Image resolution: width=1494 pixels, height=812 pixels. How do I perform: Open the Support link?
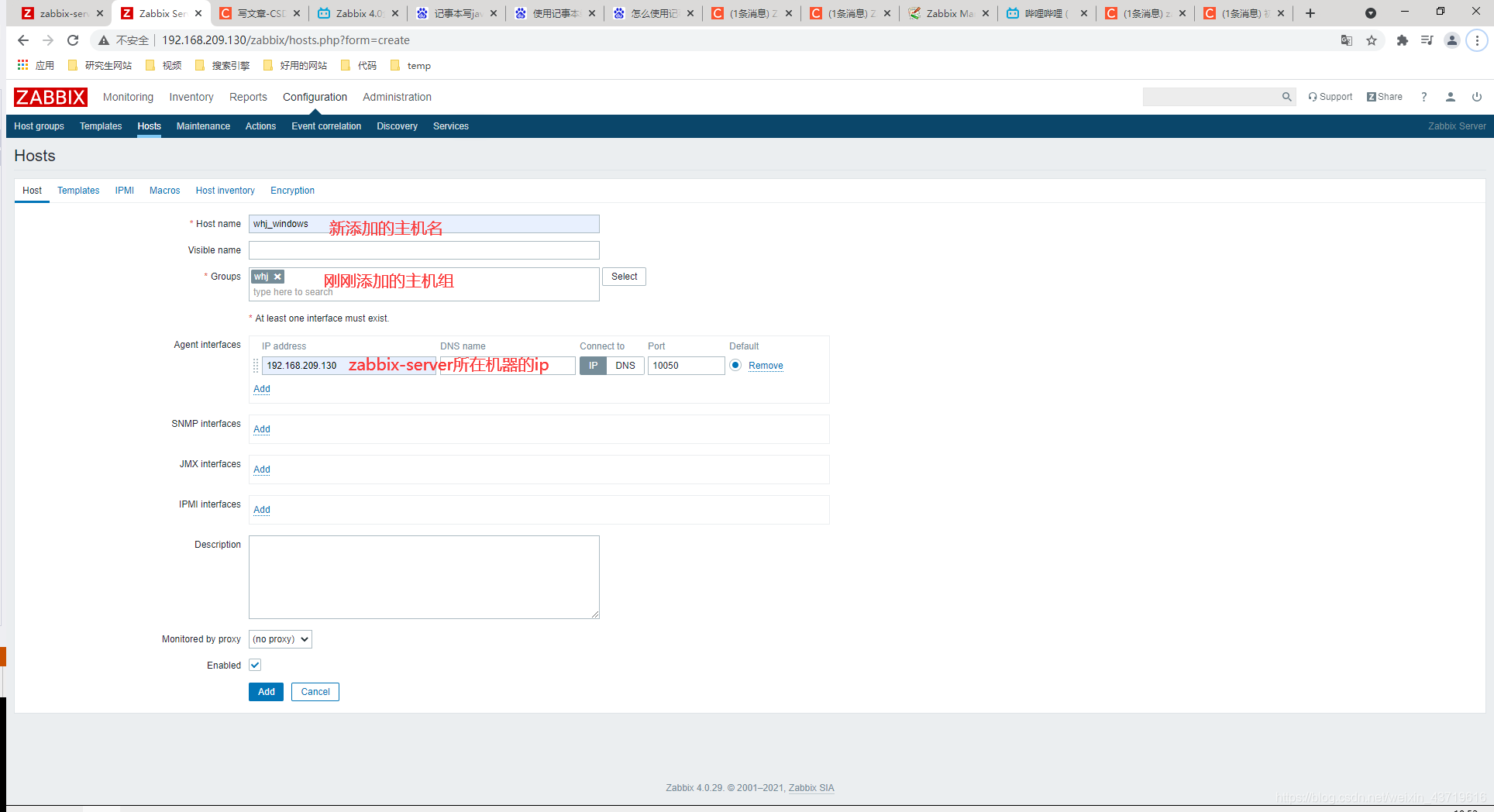pyautogui.click(x=1330, y=97)
